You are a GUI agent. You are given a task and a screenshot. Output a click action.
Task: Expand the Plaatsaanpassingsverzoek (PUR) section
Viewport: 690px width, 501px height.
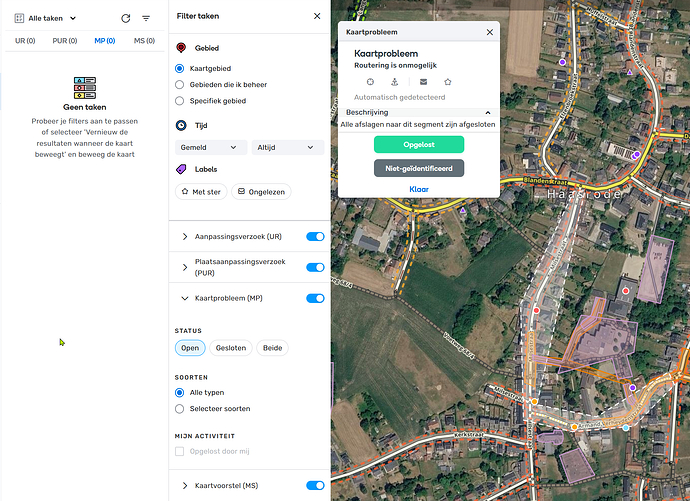coord(185,267)
